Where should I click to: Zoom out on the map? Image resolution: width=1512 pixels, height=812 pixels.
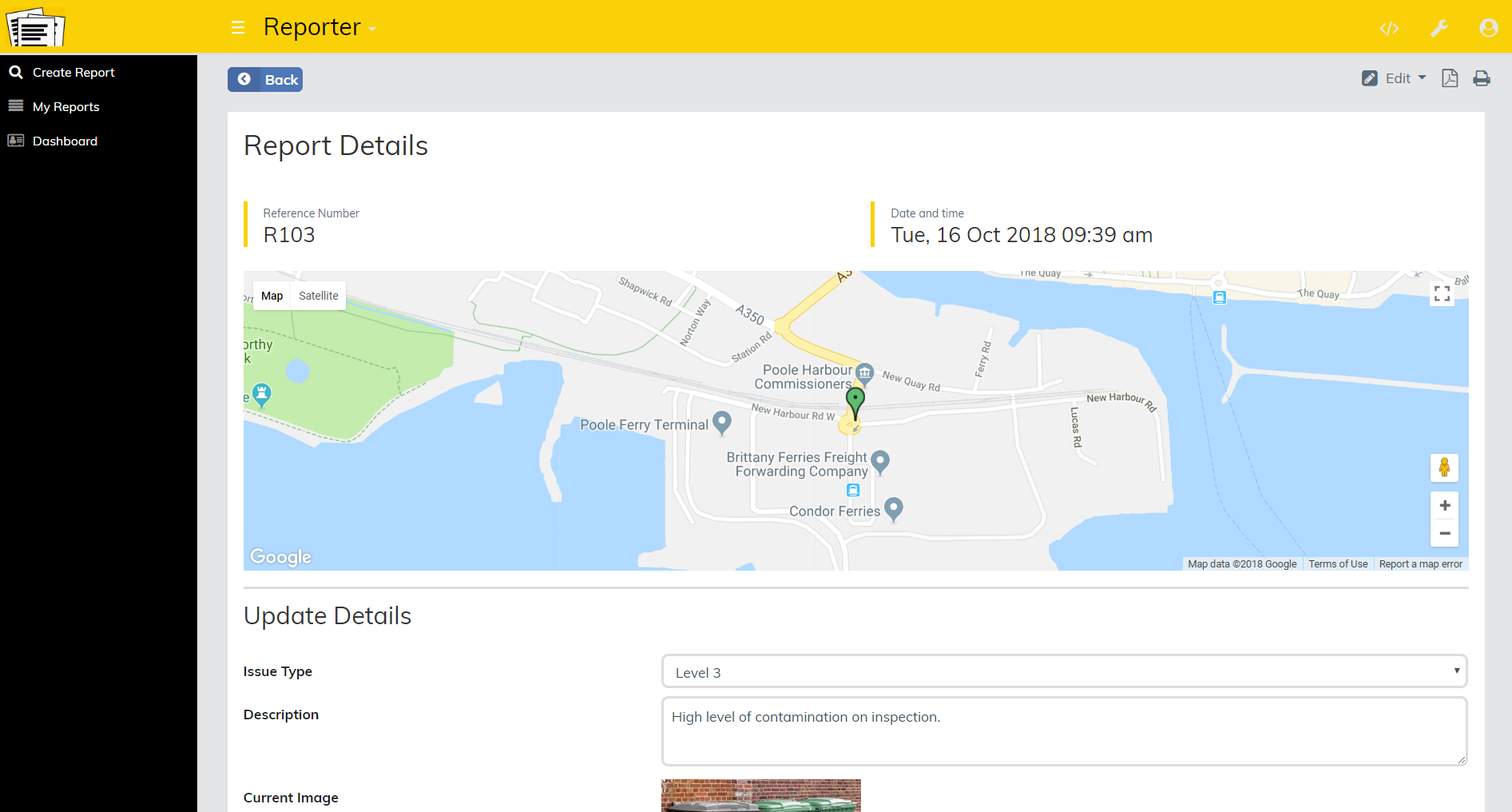pyautogui.click(x=1444, y=533)
